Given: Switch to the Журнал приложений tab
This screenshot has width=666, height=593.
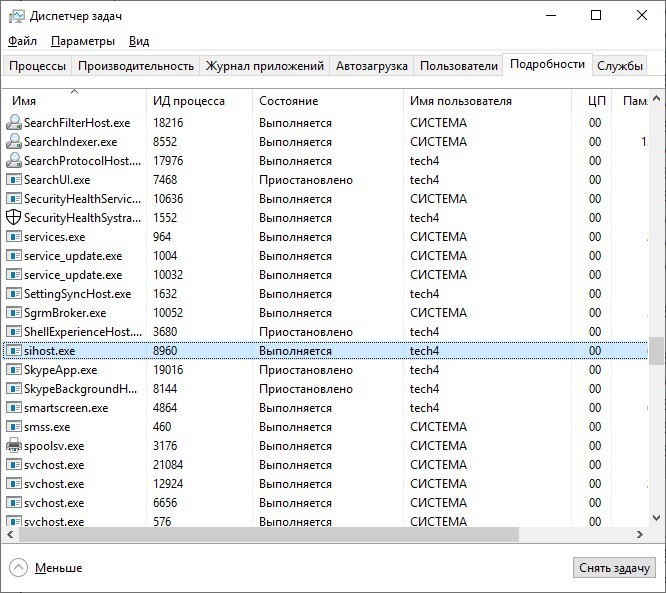Looking at the screenshot, I should click(x=265, y=66).
